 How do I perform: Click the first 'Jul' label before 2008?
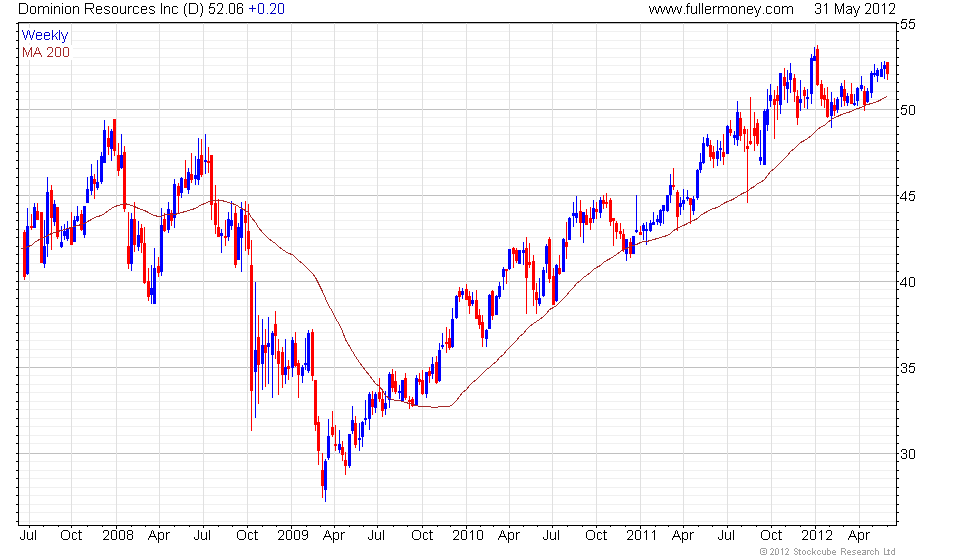(29, 536)
